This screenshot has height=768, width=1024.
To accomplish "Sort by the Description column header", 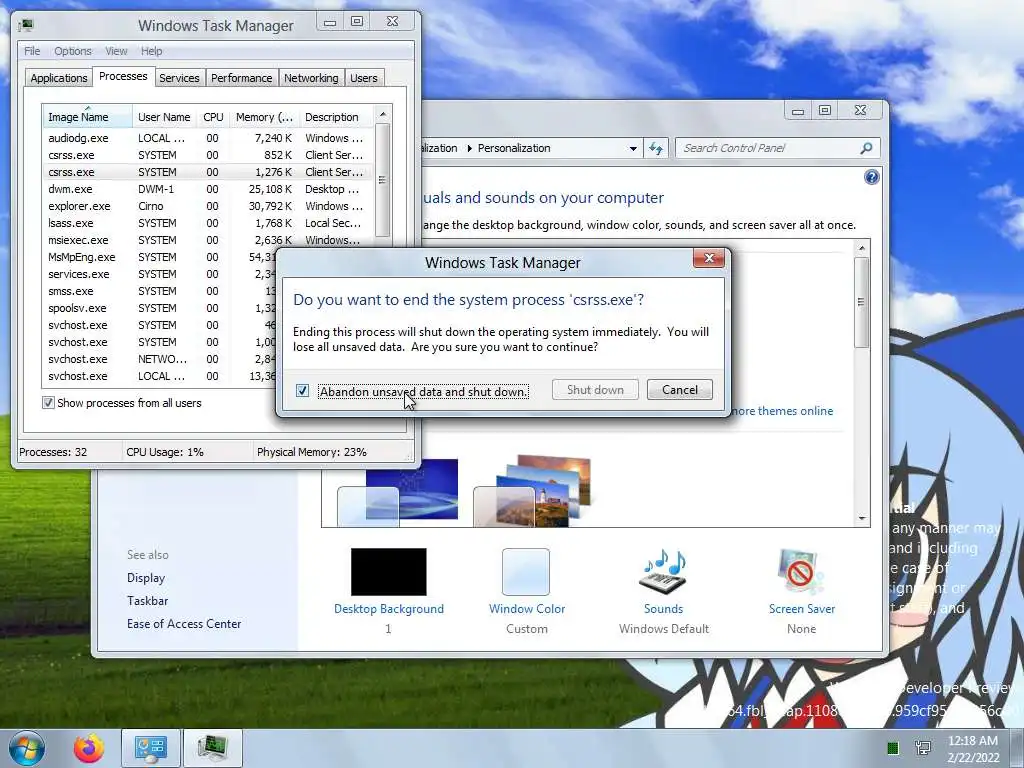I will point(336,117).
